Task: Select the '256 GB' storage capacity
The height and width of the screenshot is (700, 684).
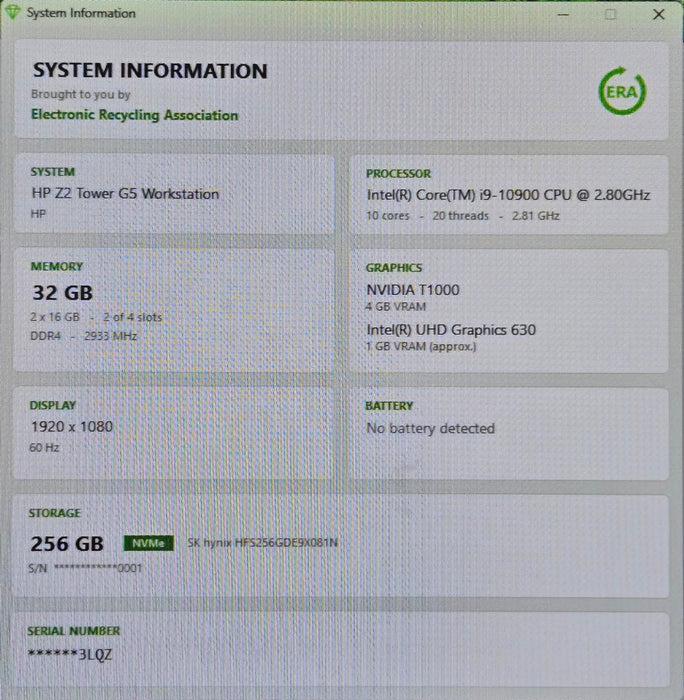Action: [x=67, y=544]
